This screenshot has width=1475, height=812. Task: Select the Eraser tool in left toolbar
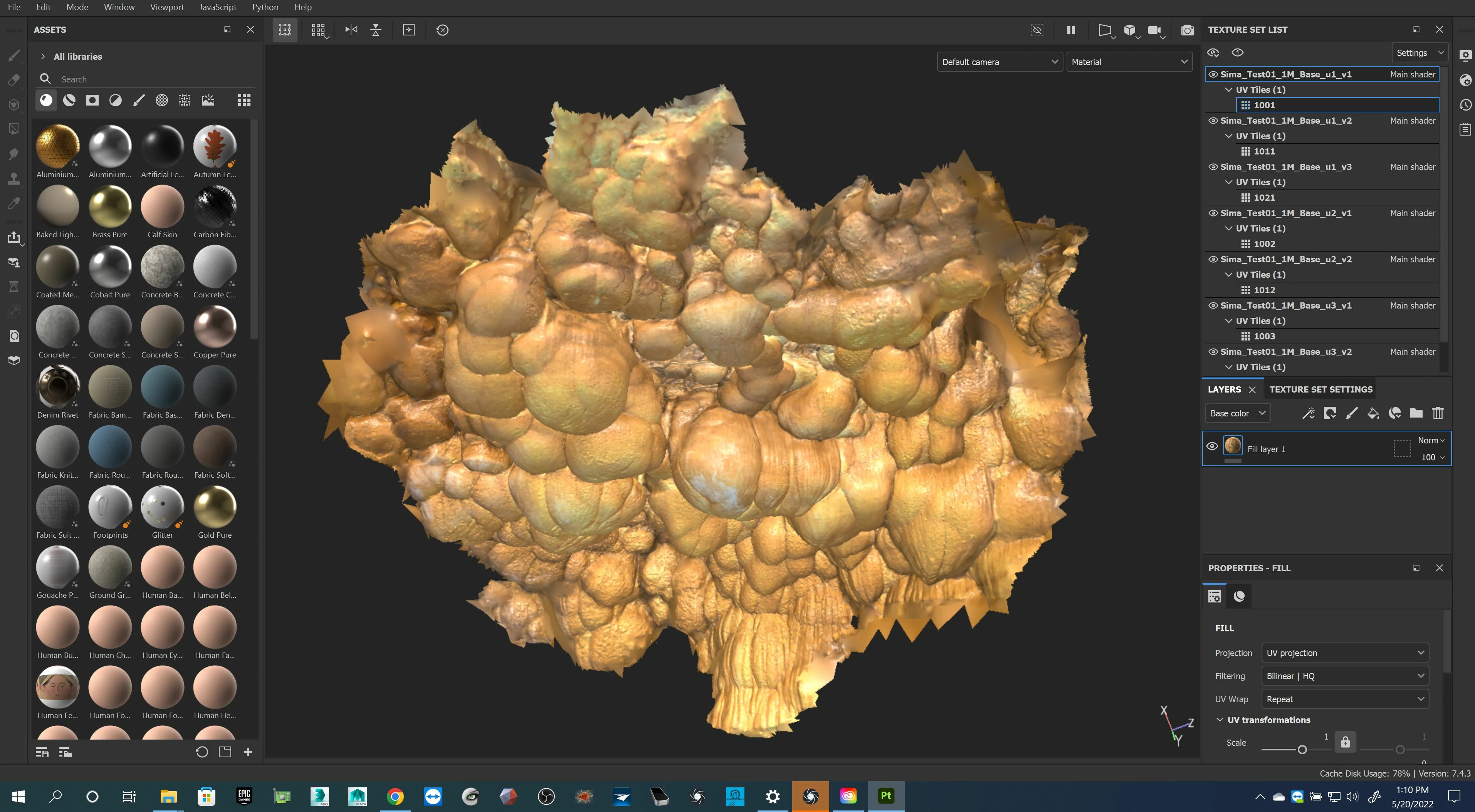coord(14,80)
